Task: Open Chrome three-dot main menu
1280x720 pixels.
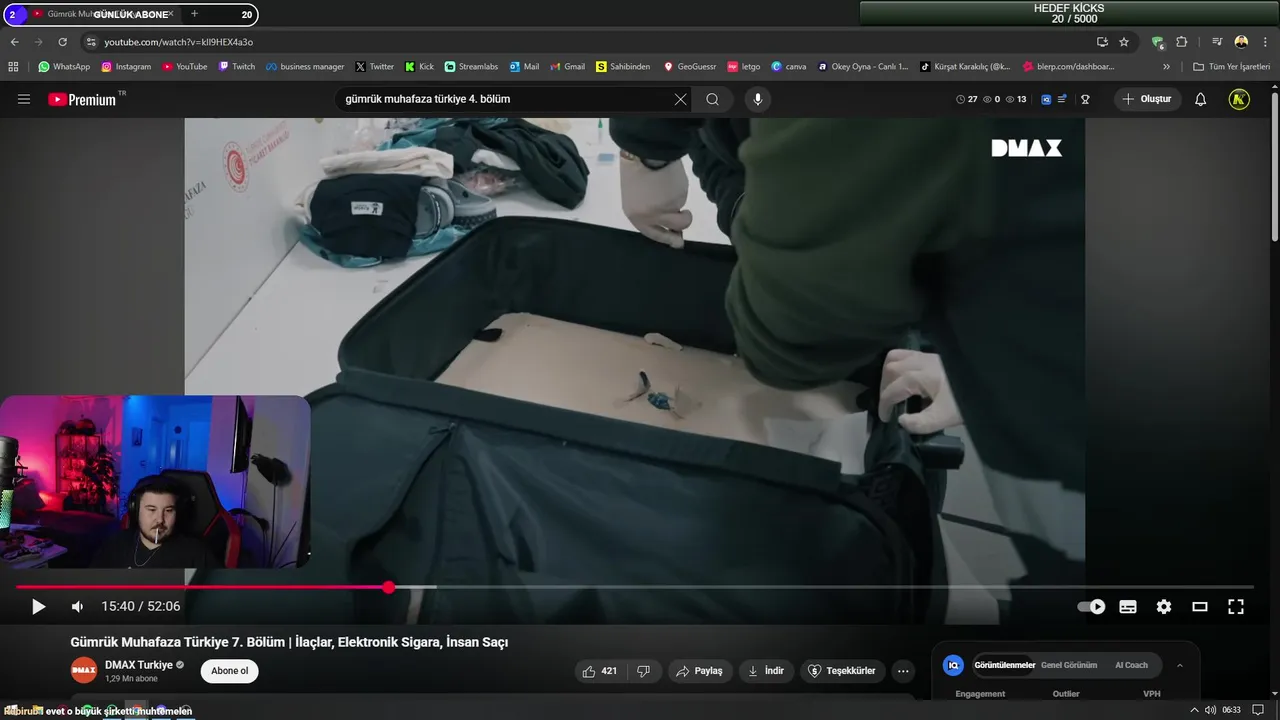Action: click(x=1265, y=42)
